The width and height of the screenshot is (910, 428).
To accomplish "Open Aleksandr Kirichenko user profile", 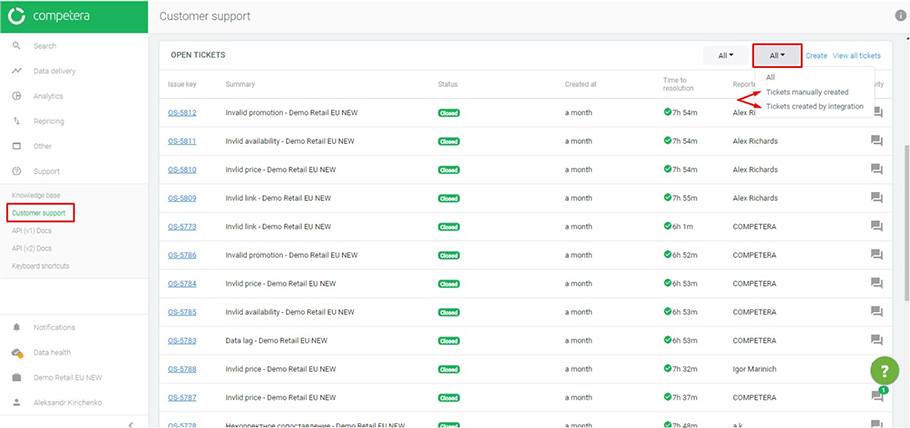I will (x=68, y=402).
